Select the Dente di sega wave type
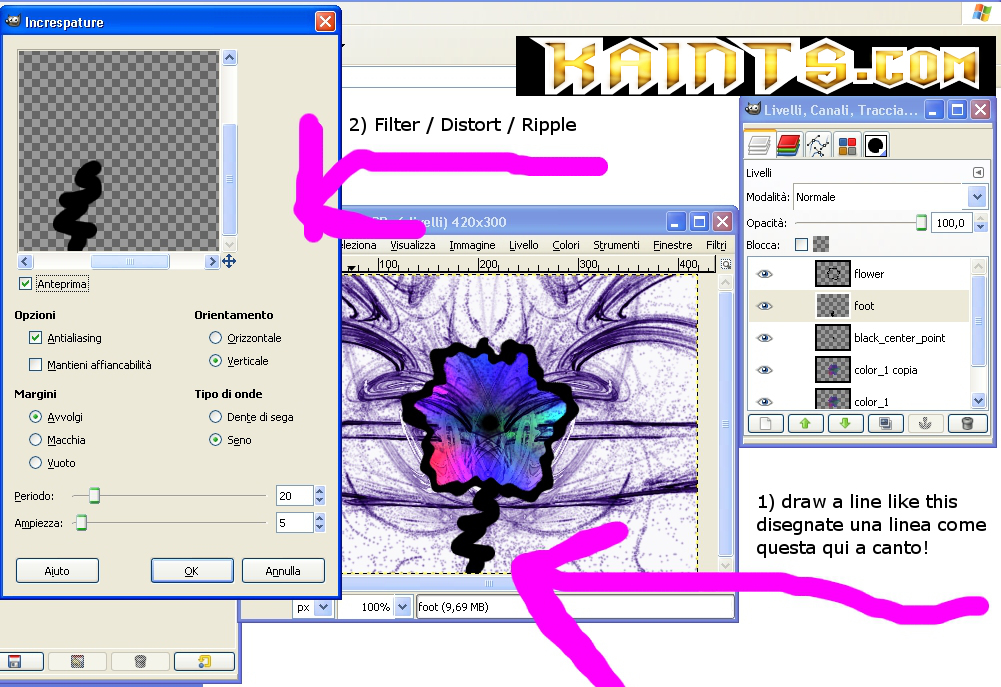The width and height of the screenshot is (1001, 687). click(216, 417)
